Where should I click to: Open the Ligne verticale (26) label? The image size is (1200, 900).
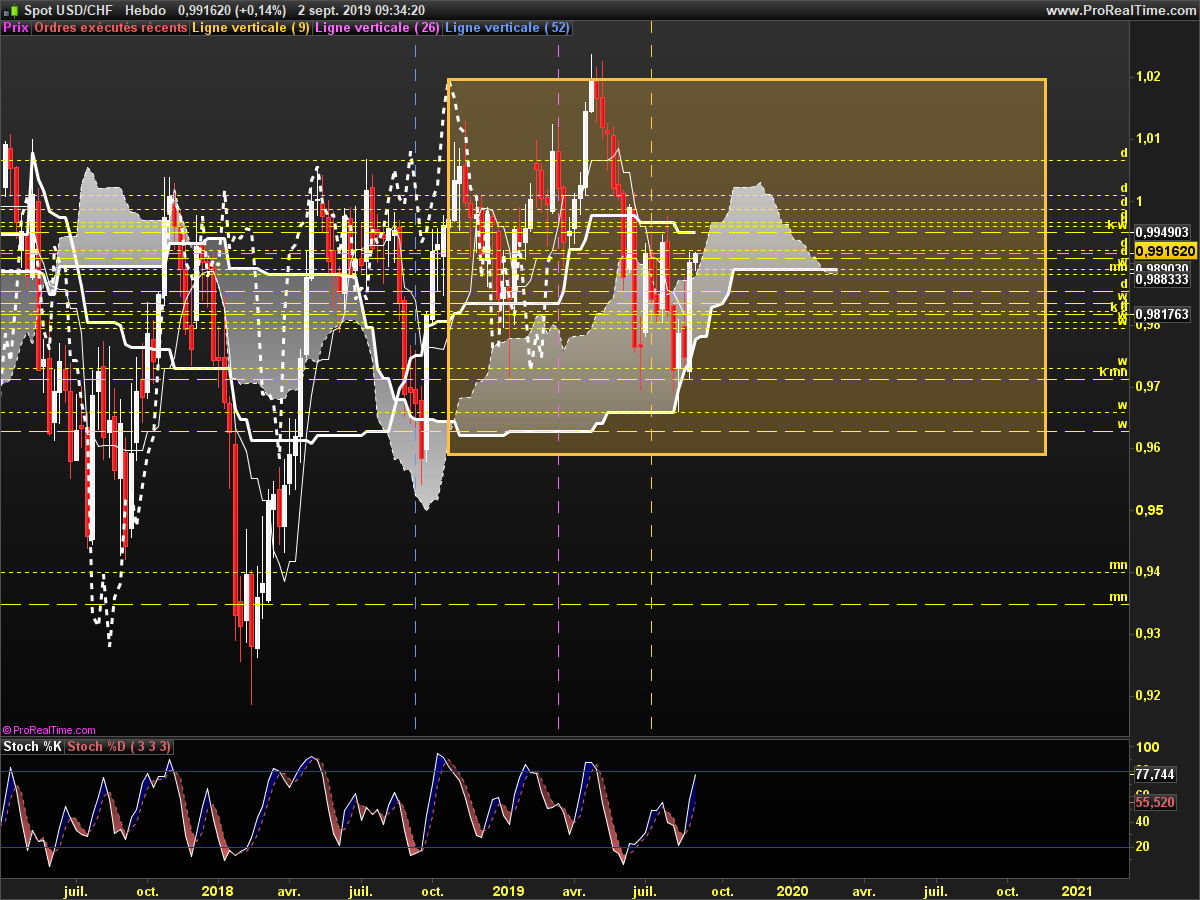point(378,28)
